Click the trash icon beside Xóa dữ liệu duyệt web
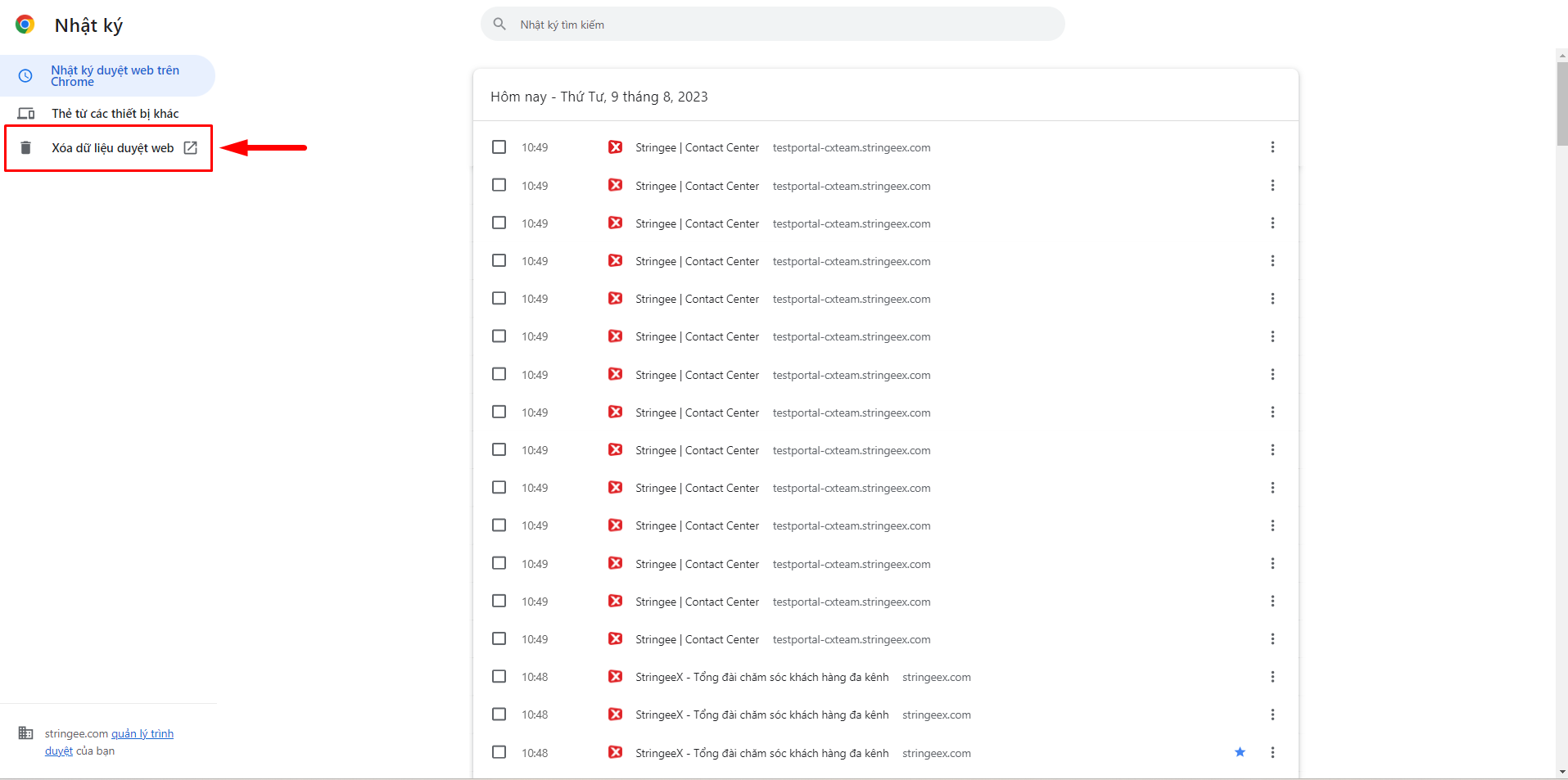The width and height of the screenshot is (1568, 780). point(25,148)
